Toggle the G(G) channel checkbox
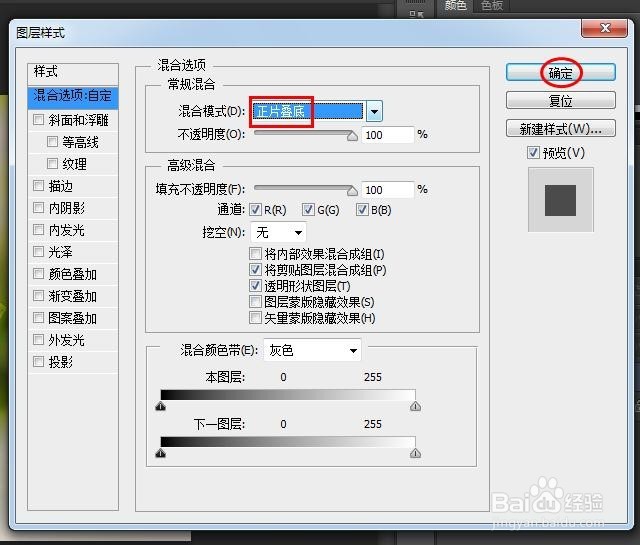 308,210
